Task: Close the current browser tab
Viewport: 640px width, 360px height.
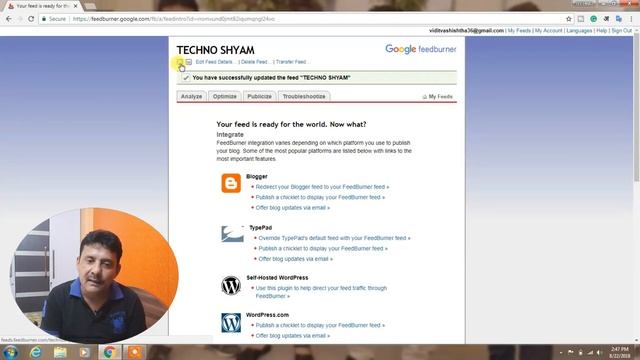Action: [76, 6]
